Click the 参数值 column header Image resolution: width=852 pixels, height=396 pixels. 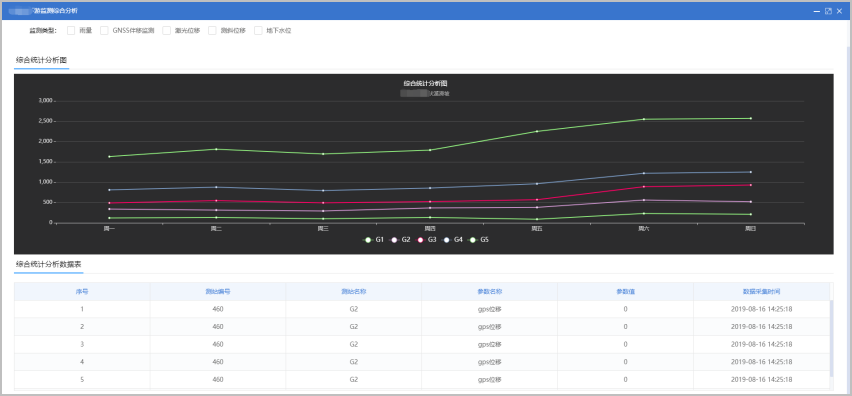(x=625, y=292)
